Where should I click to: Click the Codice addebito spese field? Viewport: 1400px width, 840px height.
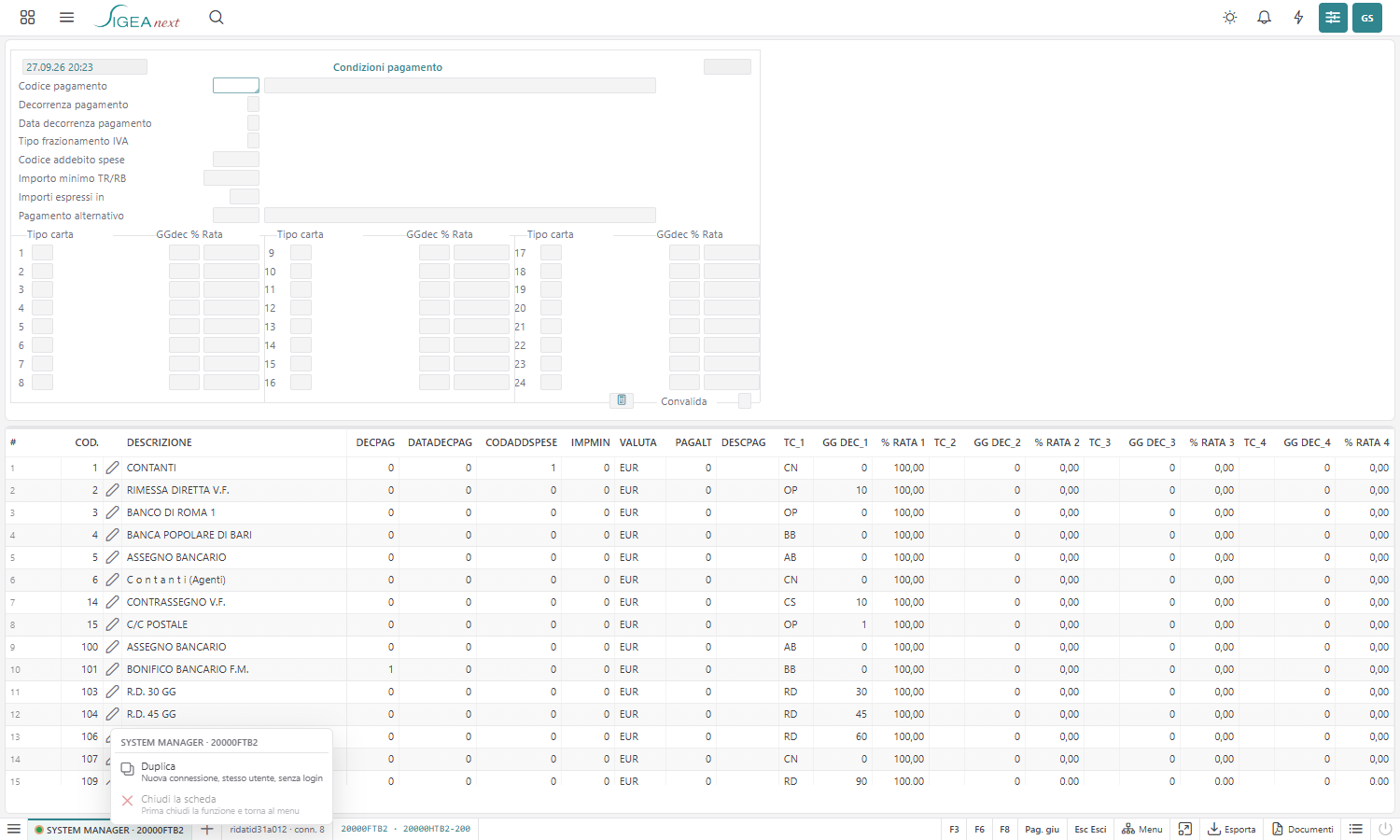tap(236, 160)
